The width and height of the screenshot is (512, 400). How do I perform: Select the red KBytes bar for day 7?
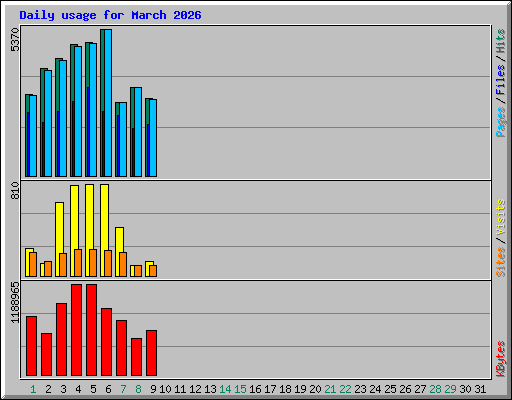coord(121,348)
